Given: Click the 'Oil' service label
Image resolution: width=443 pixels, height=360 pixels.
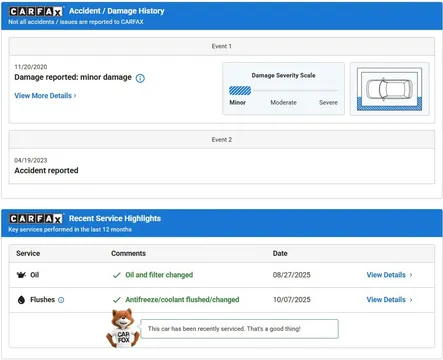Looking at the screenshot, I should (35, 275).
